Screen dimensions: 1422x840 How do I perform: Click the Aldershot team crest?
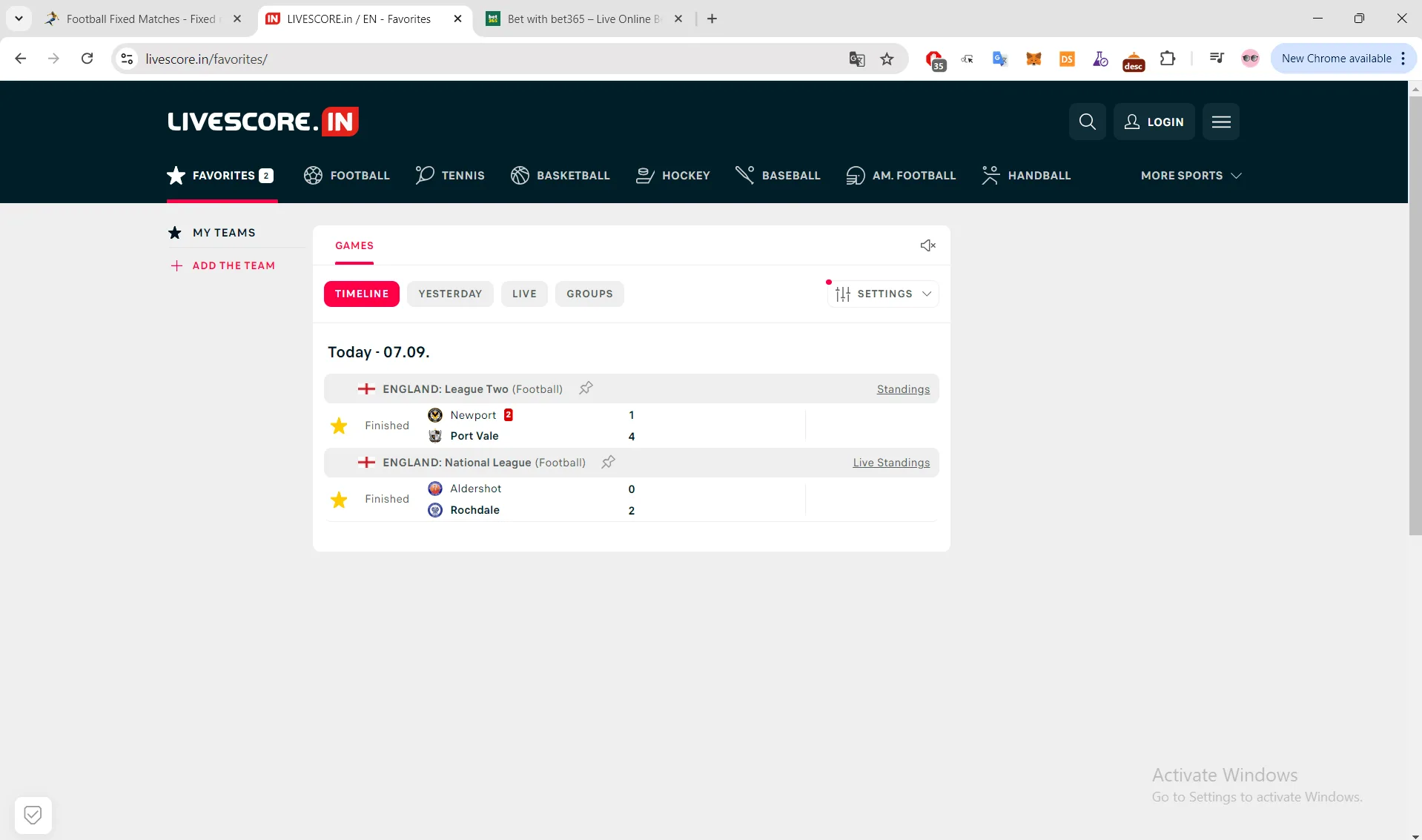[435, 489]
